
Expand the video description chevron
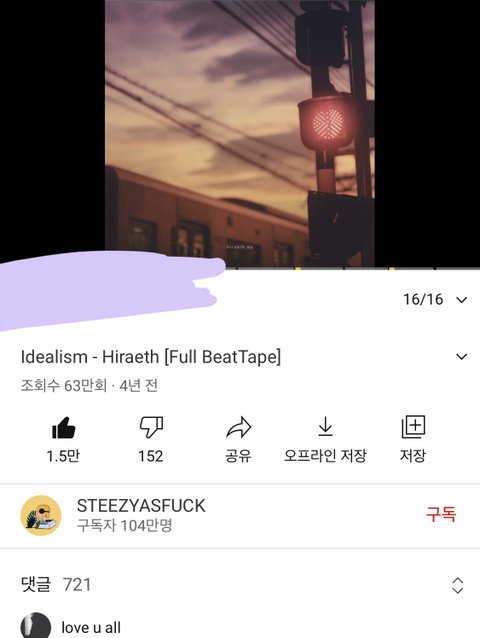click(x=462, y=357)
